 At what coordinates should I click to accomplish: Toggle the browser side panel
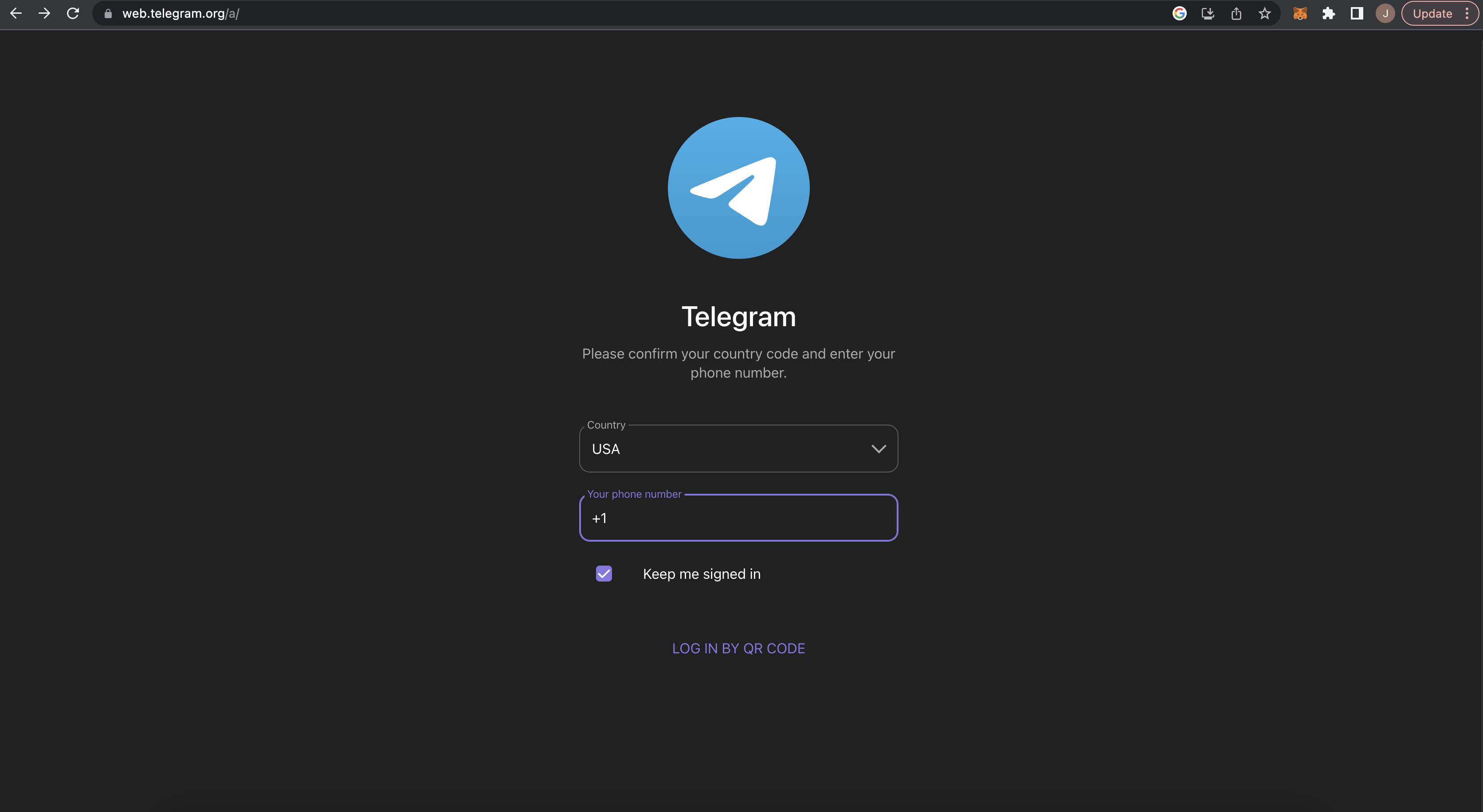(x=1357, y=13)
